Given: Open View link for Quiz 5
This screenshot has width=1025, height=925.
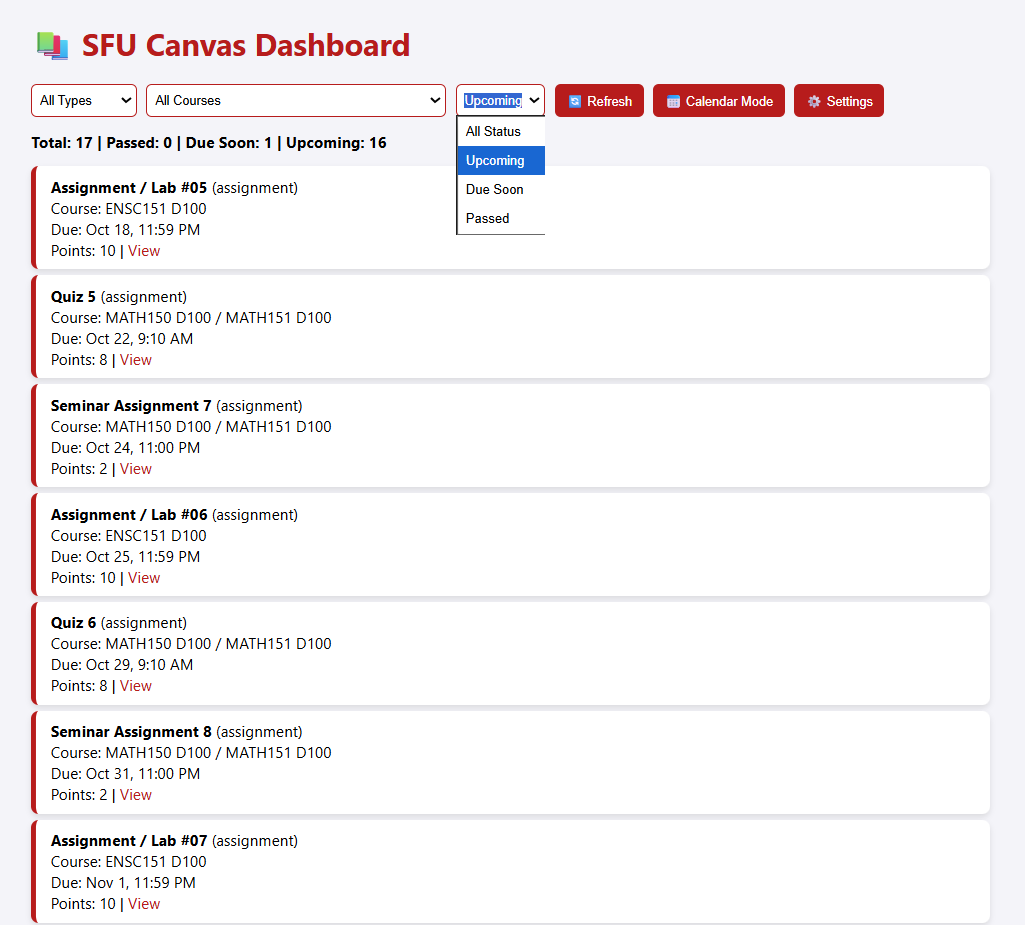Looking at the screenshot, I should [x=136, y=360].
